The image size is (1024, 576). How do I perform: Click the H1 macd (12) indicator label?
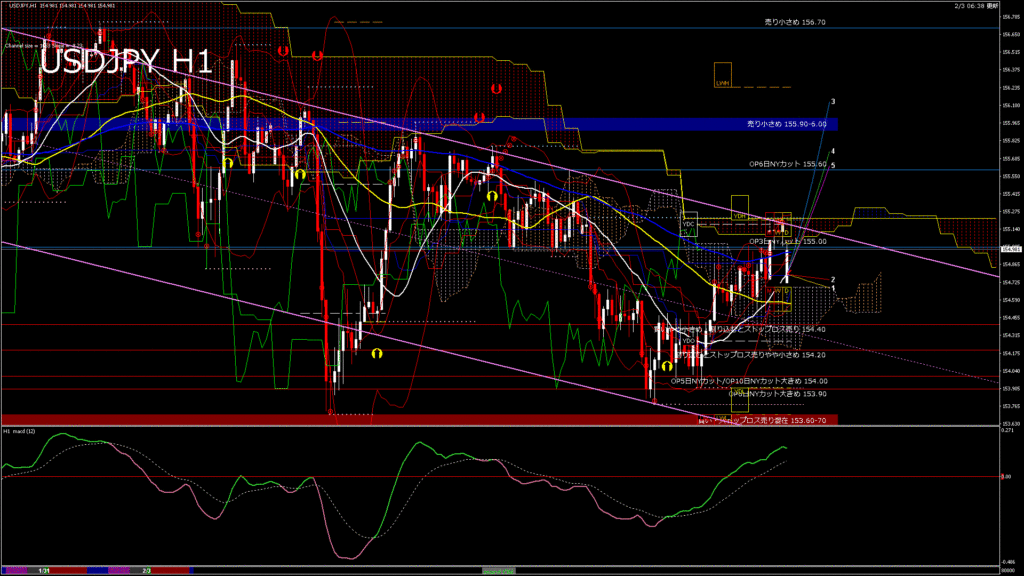(20, 431)
